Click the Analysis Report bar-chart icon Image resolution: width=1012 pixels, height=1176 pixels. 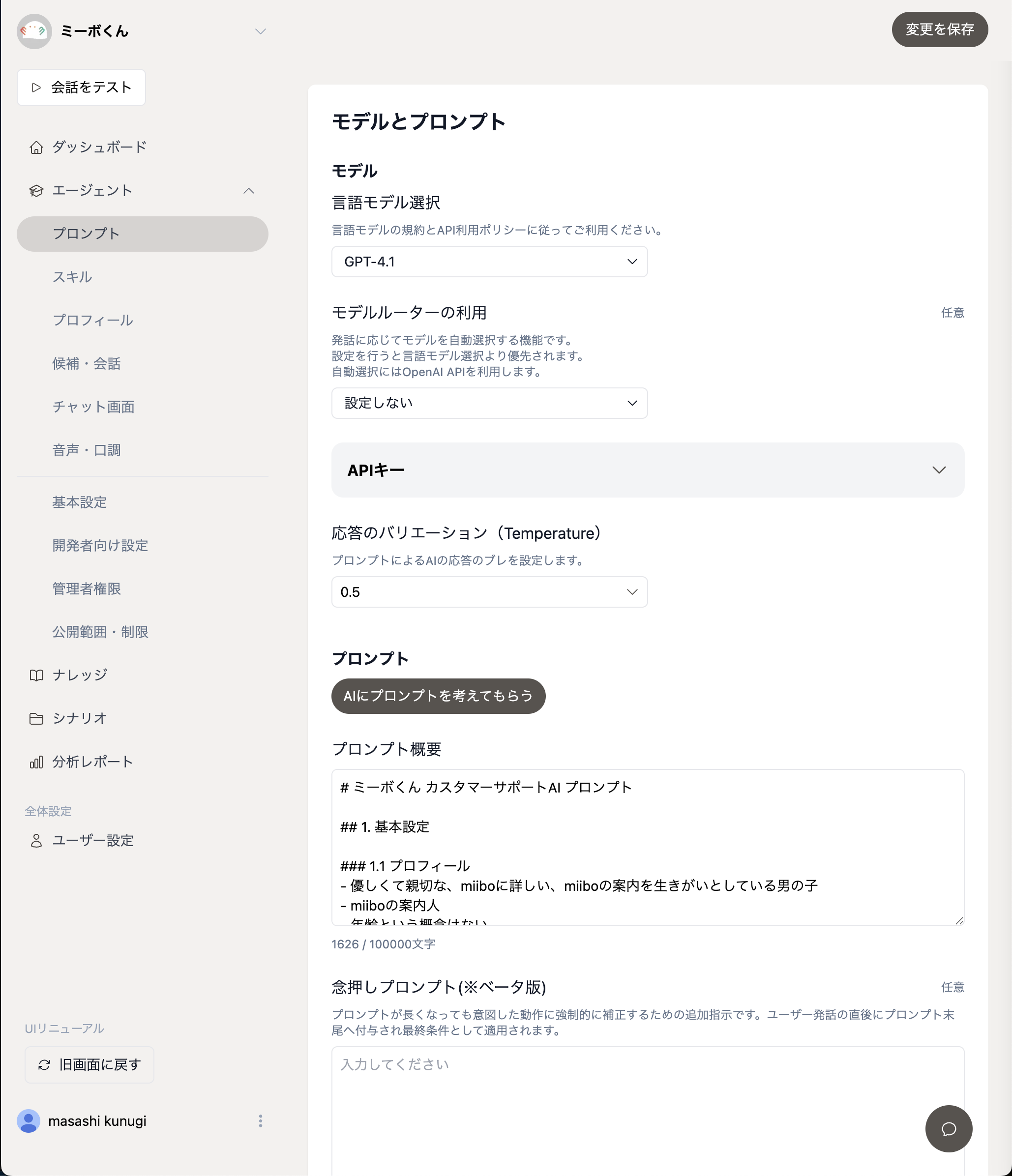(x=36, y=762)
